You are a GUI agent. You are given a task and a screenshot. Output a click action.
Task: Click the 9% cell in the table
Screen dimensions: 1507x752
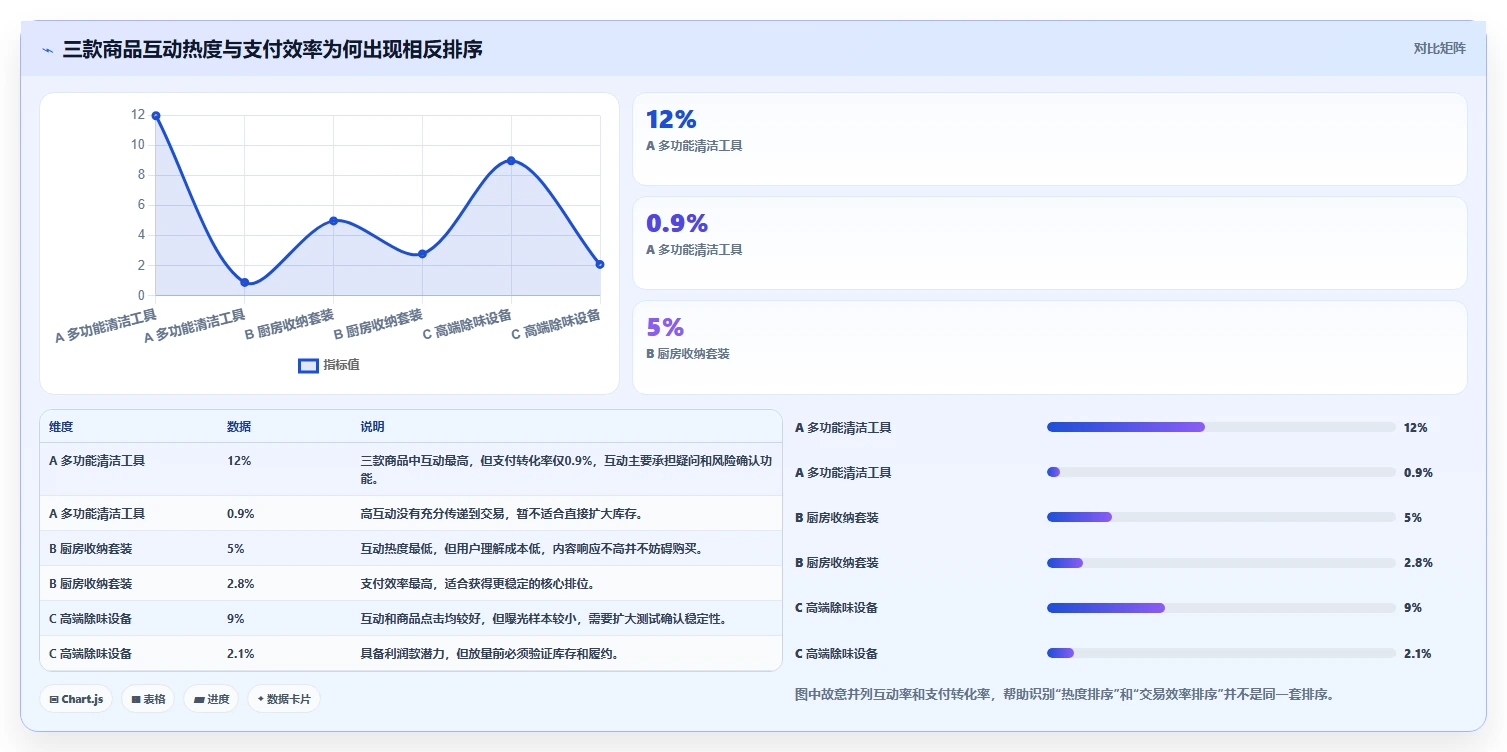(x=236, y=619)
